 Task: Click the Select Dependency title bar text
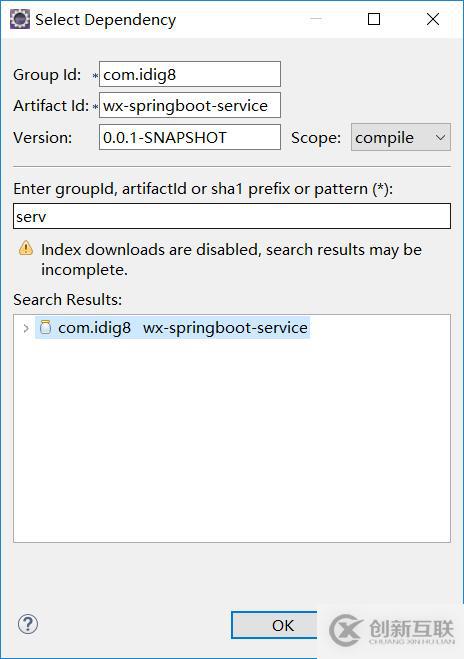pos(105,20)
